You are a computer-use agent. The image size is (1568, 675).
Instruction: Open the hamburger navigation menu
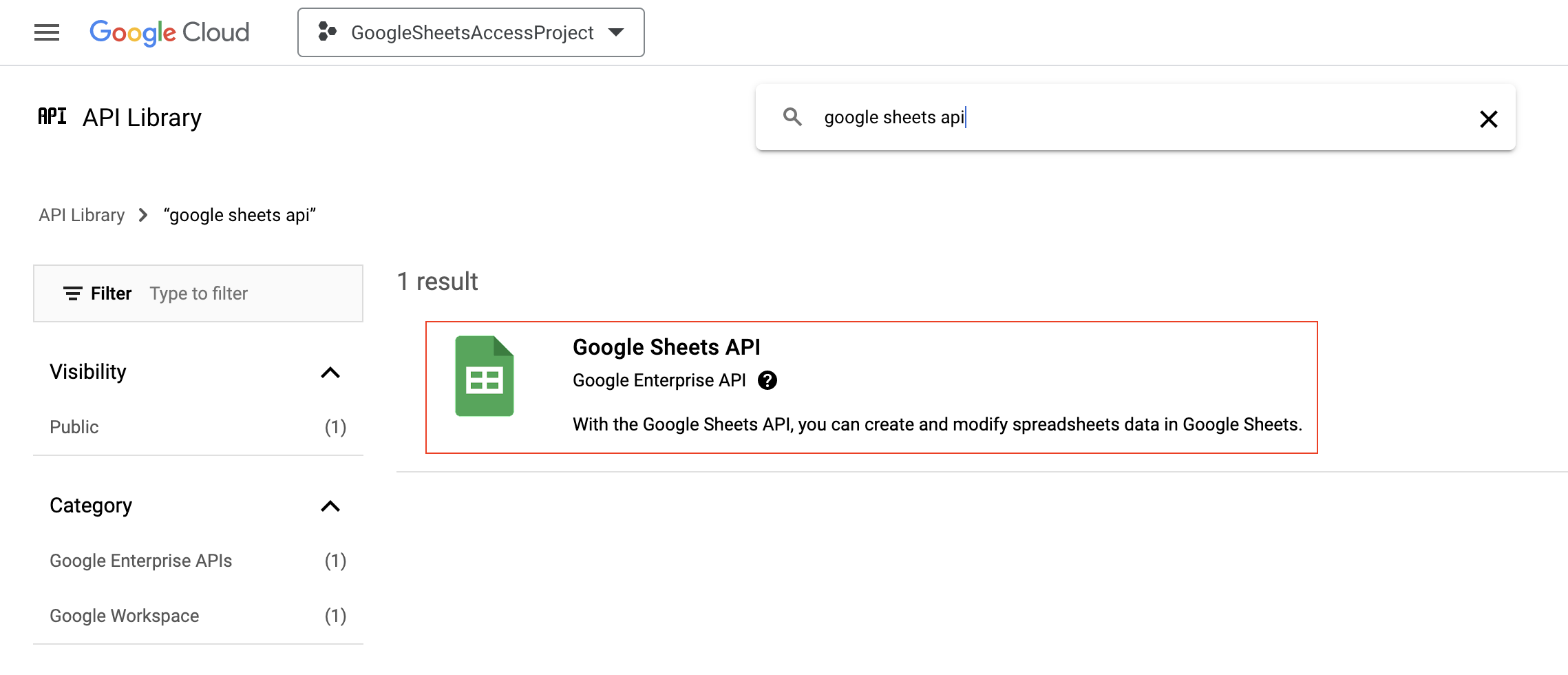(47, 32)
